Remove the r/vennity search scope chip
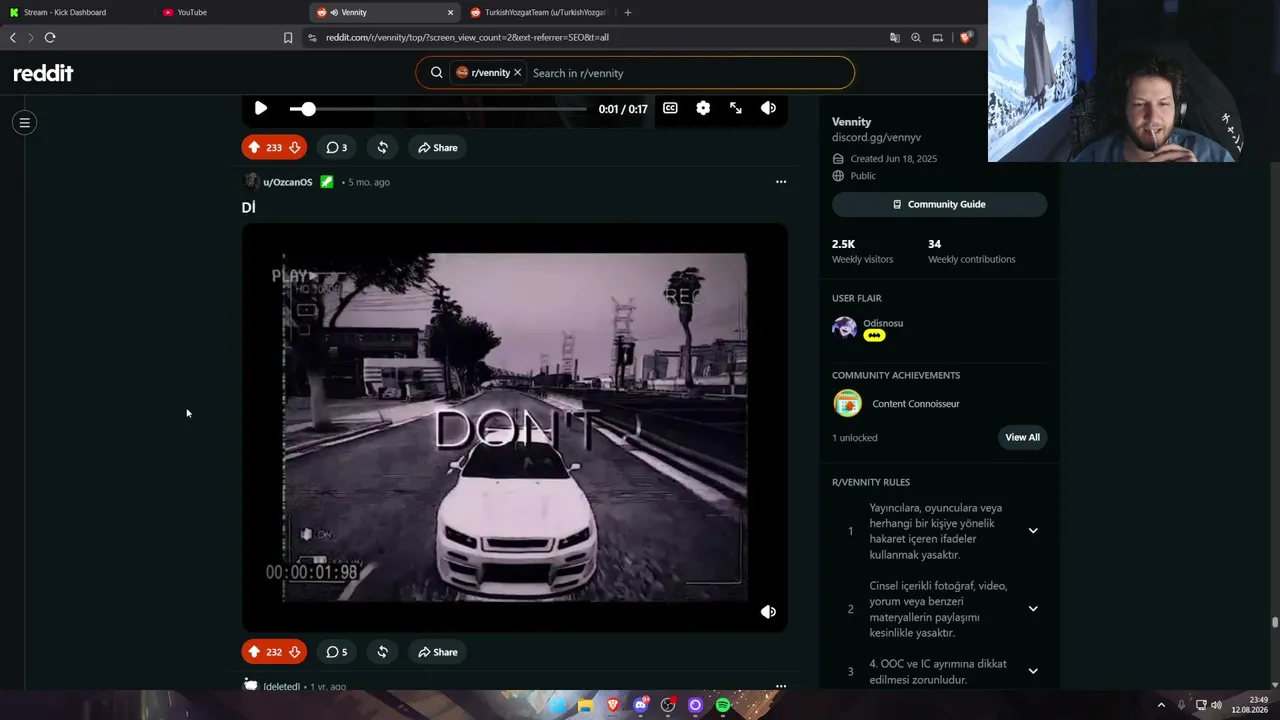The width and height of the screenshot is (1280, 720). (517, 73)
